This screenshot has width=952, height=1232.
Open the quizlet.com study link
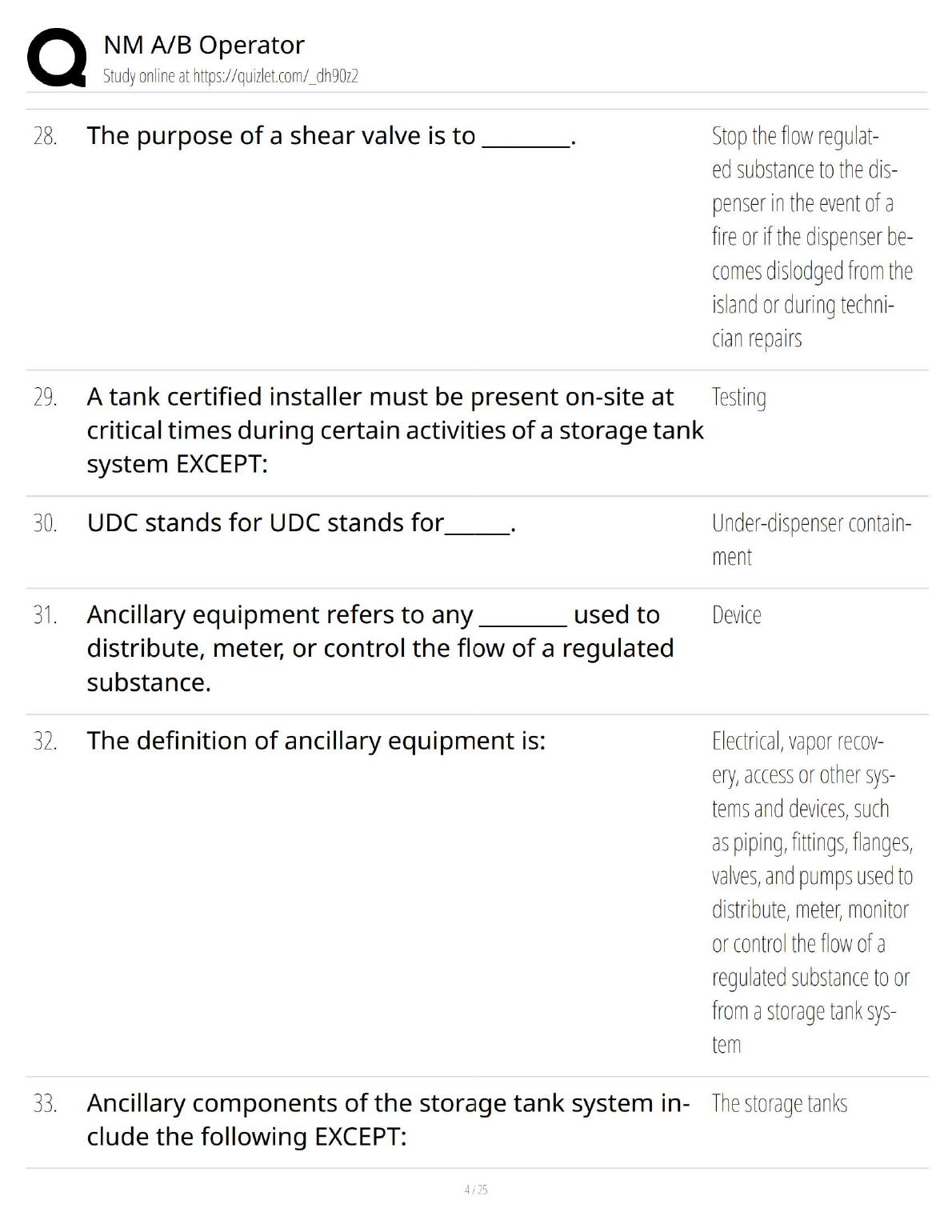pyautogui.click(x=275, y=77)
